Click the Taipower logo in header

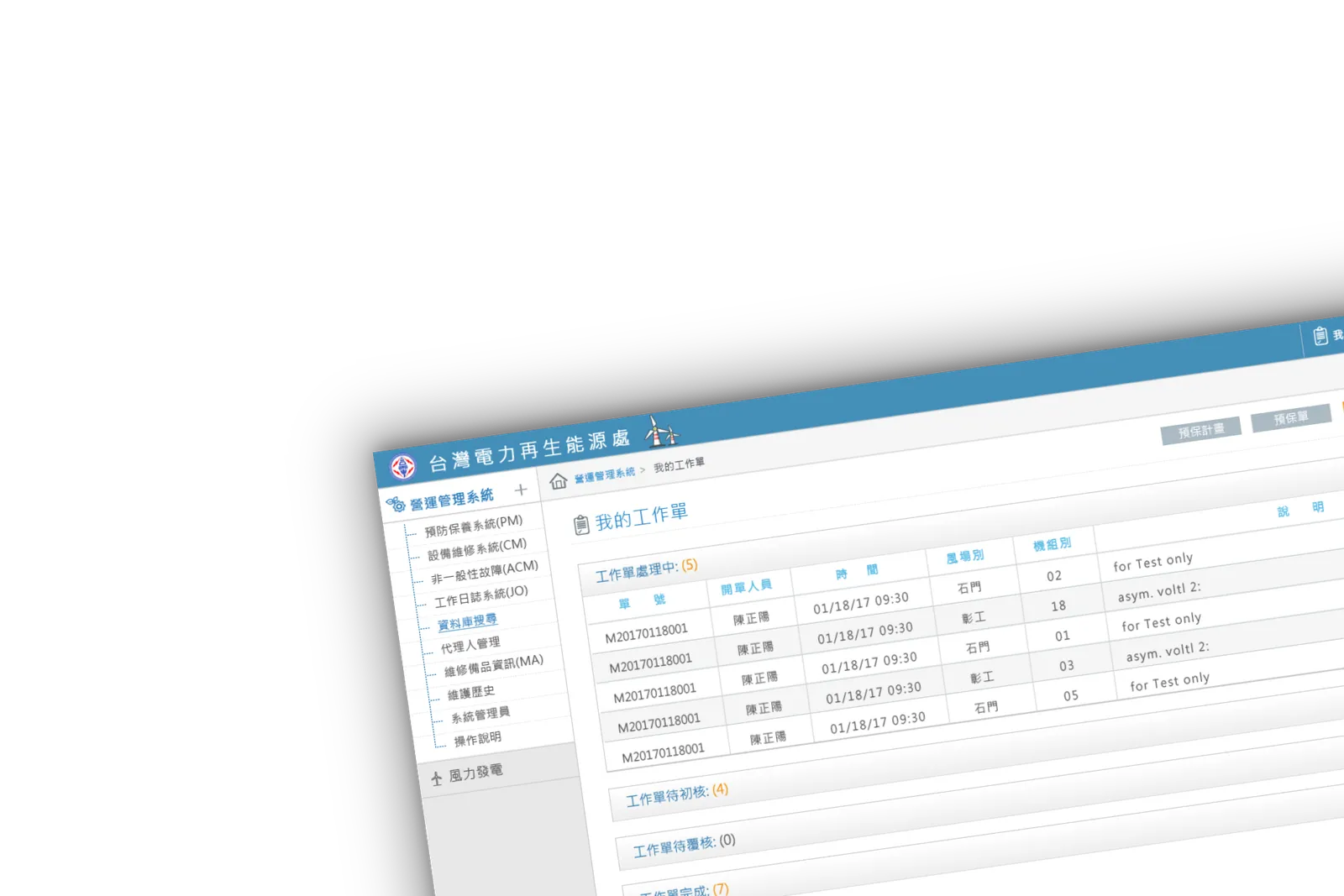[403, 467]
